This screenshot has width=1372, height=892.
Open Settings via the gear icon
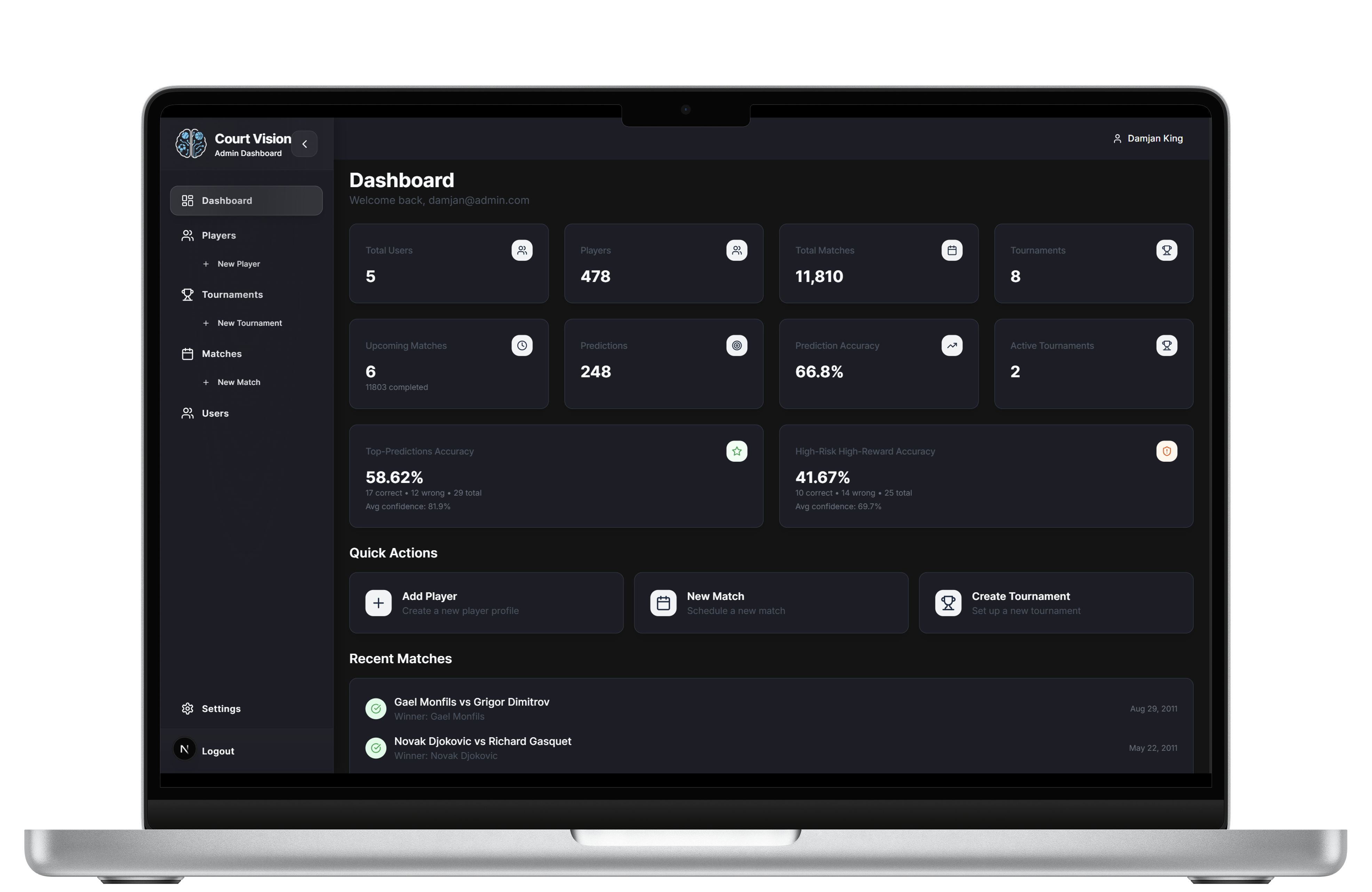(x=188, y=709)
